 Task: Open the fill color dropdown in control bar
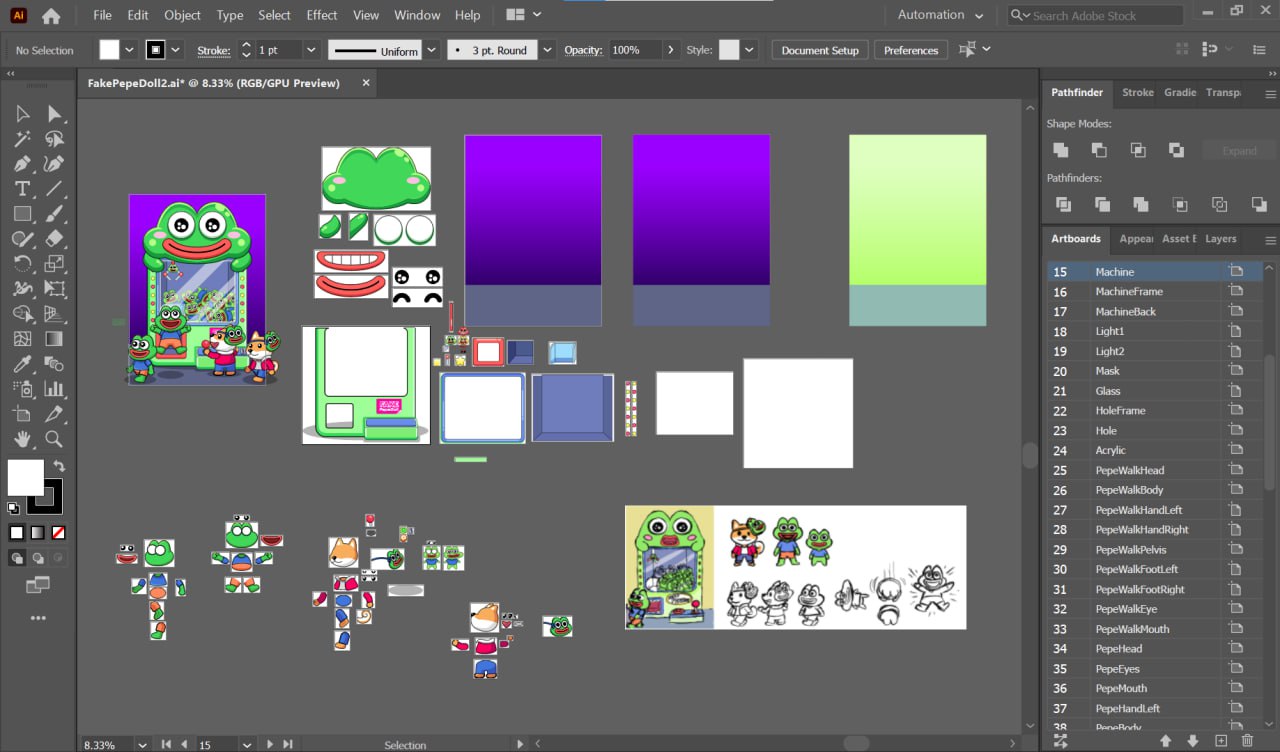tap(130, 50)
